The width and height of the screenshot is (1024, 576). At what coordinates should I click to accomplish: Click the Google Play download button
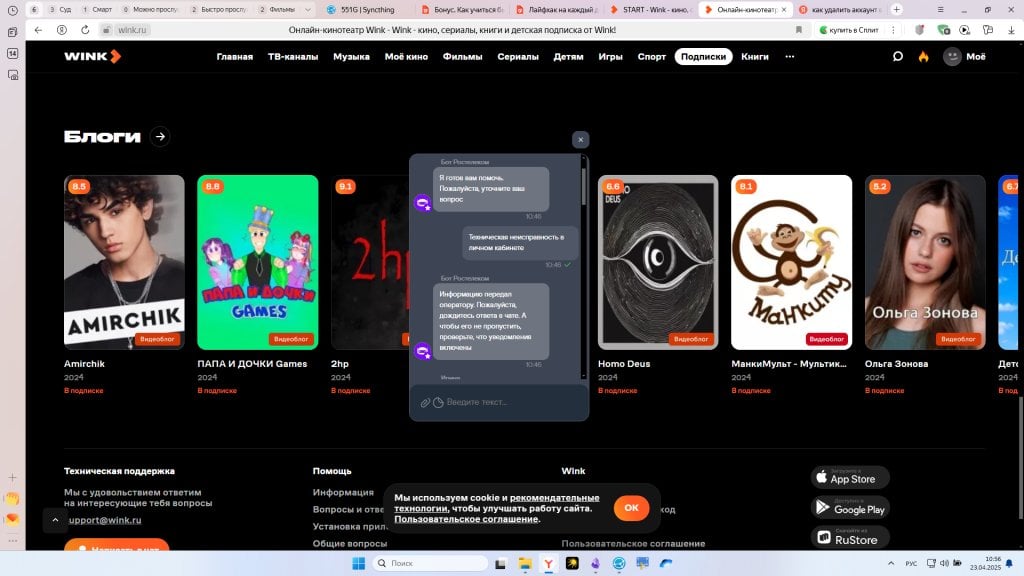point(850,508)
